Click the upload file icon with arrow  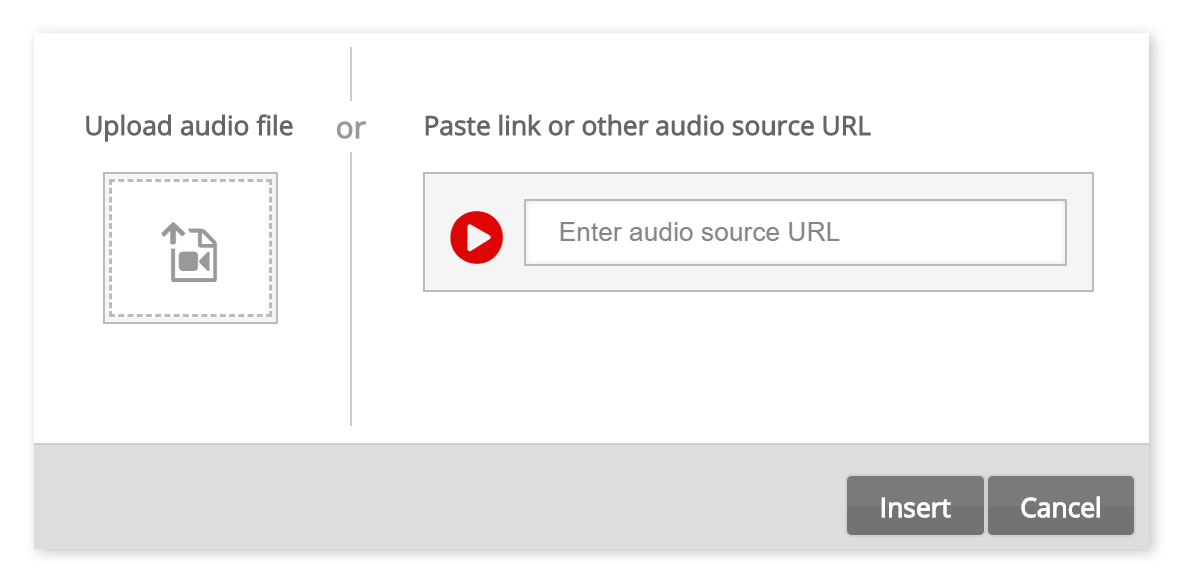(190, 252)
